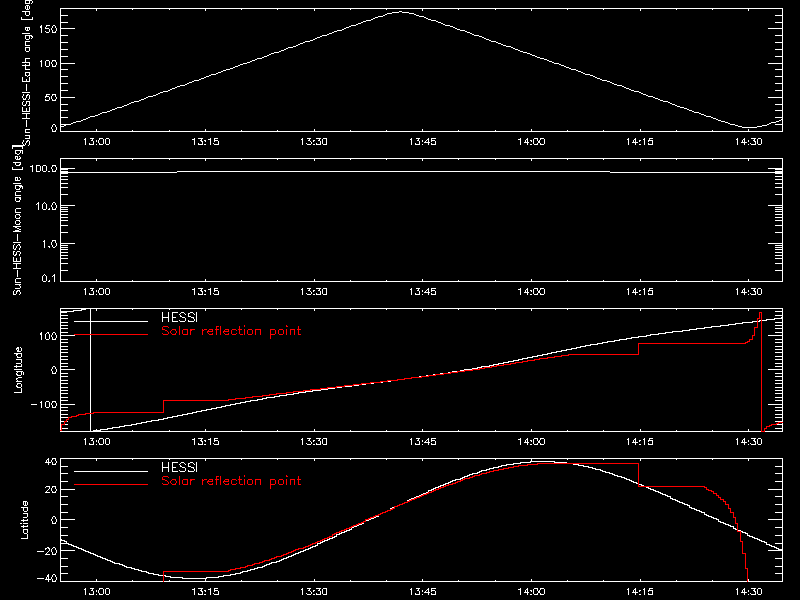The height and width of the screenshot is (600, 800).
Task: Click 14:30 time label under Longitude plot
Action: point(748,442)
